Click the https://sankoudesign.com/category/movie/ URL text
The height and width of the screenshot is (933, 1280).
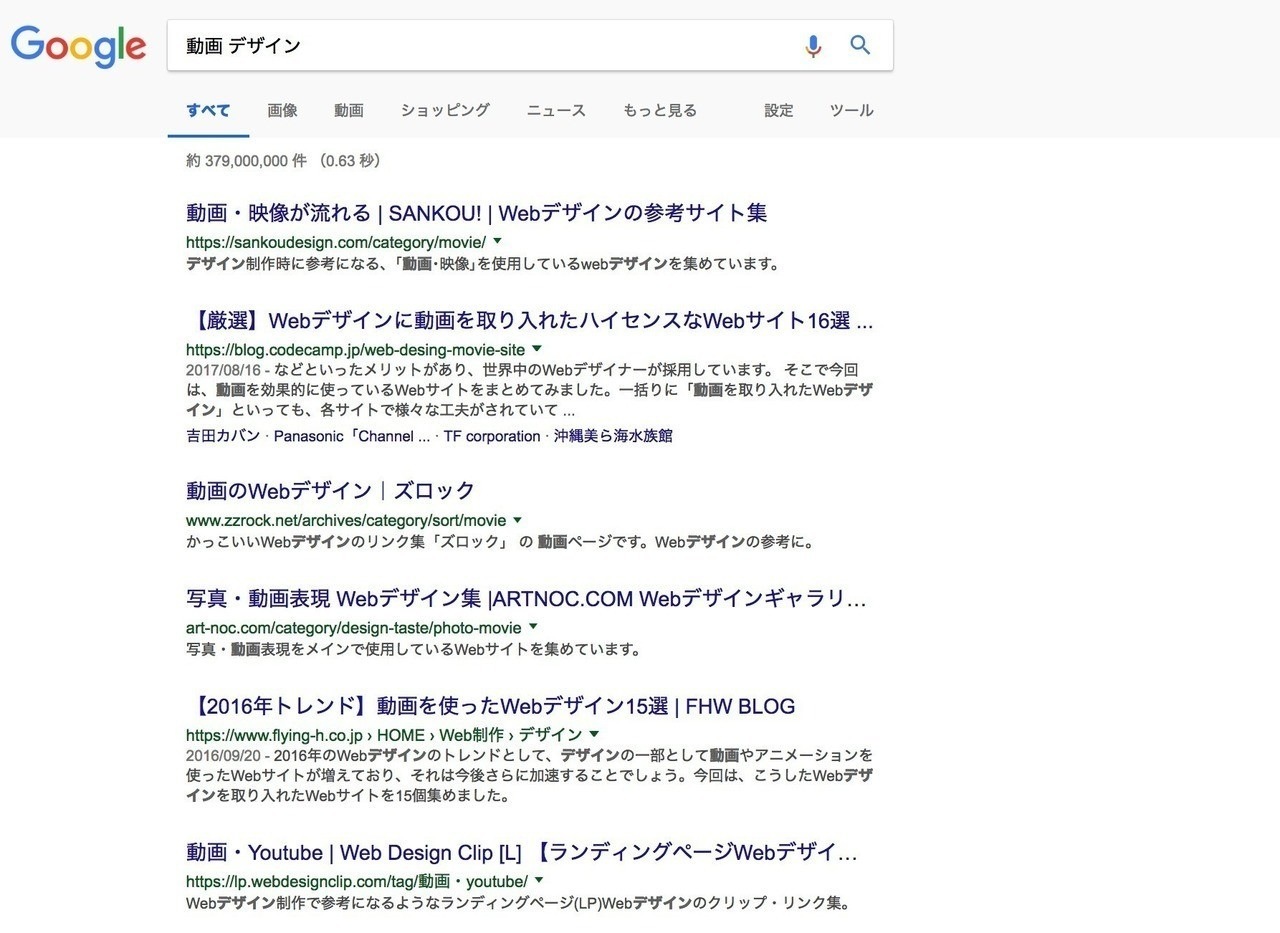[x=336, y=242]
